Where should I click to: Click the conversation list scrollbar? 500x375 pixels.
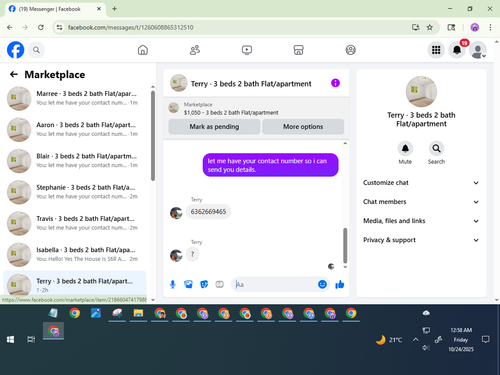point(153,136)
